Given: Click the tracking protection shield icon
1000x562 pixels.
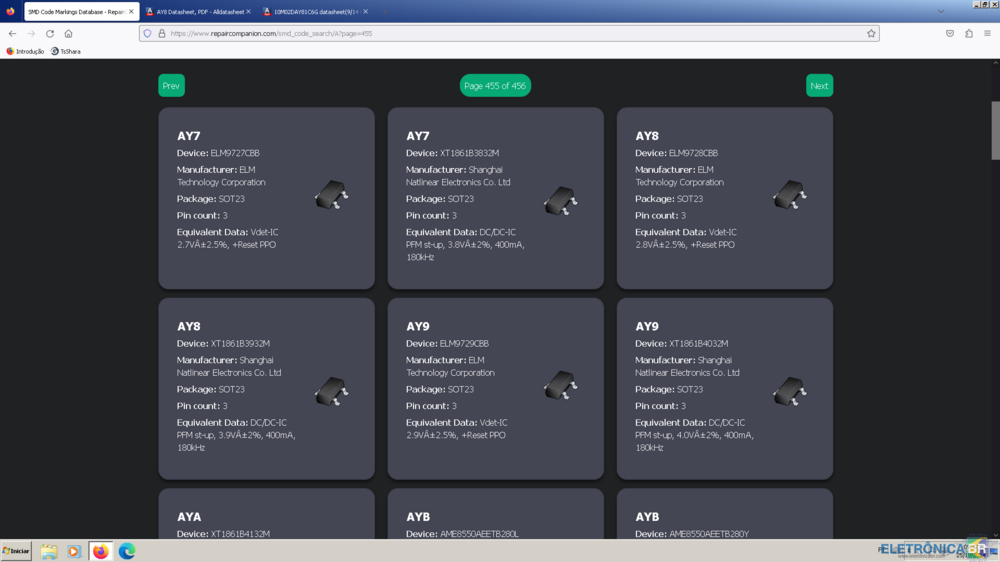Looking at the screenshot, I should [x=147, y=33].
